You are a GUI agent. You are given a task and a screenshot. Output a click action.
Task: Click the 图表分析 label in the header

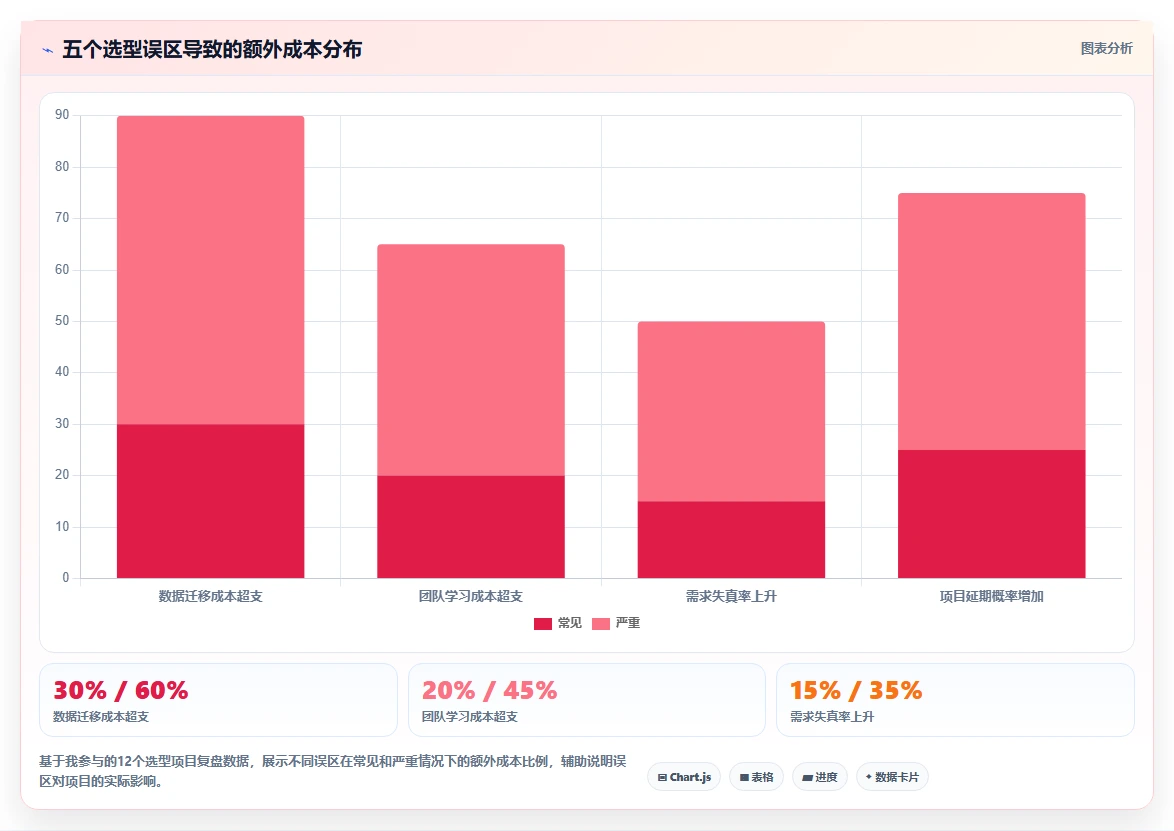click(x=1106, y=49)
